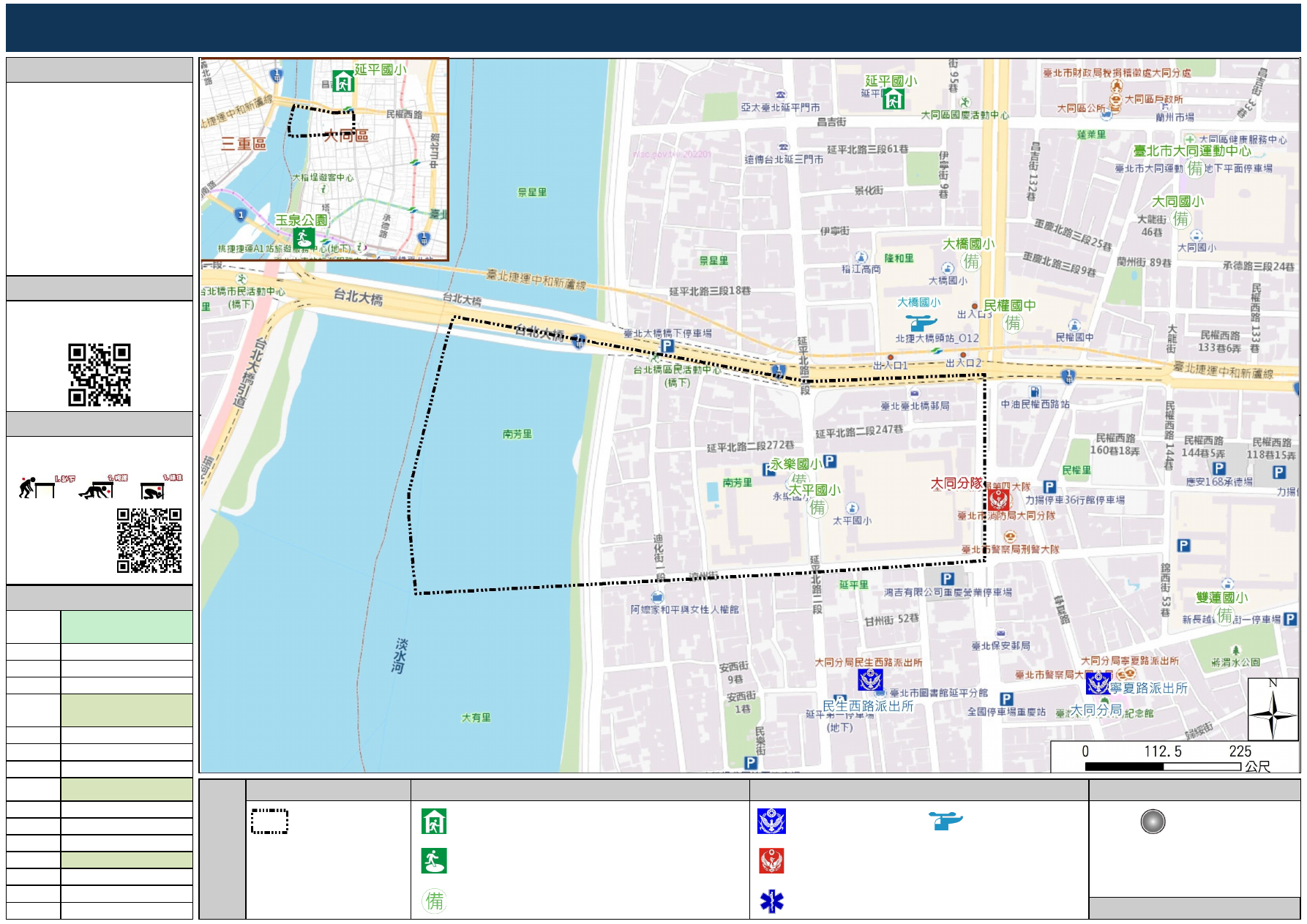Screen dimensions: 1307x924
Task: Click the lower QR code beside pictograms
Action: tap(149, 541)
